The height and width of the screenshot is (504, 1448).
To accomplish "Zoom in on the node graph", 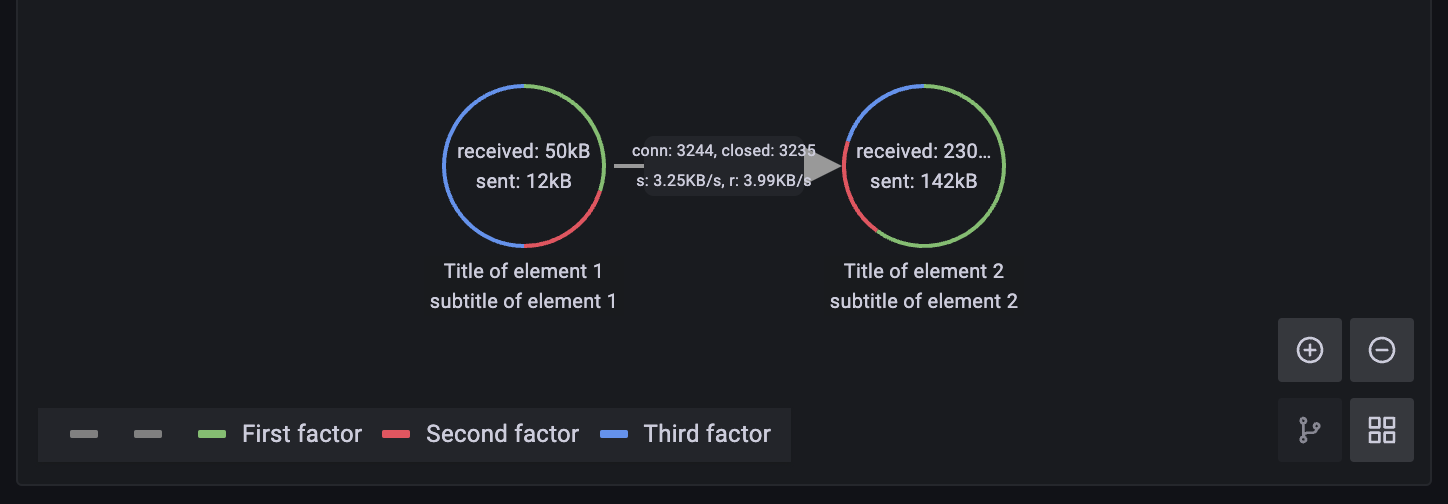I will [1309, 350].
